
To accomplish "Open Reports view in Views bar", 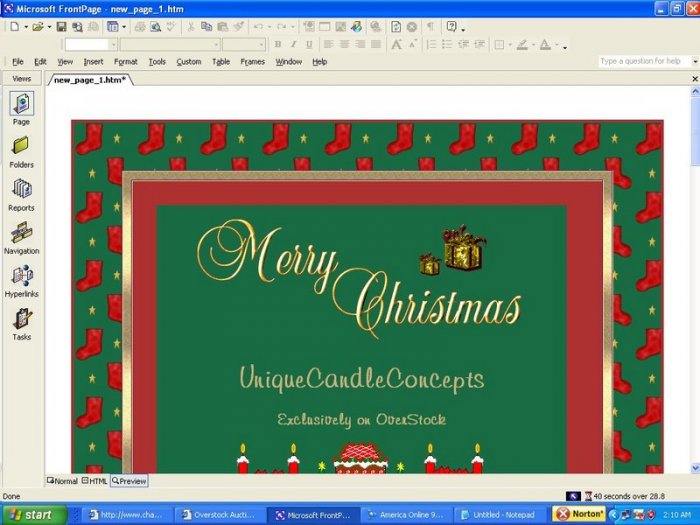I will pos(21,196).
